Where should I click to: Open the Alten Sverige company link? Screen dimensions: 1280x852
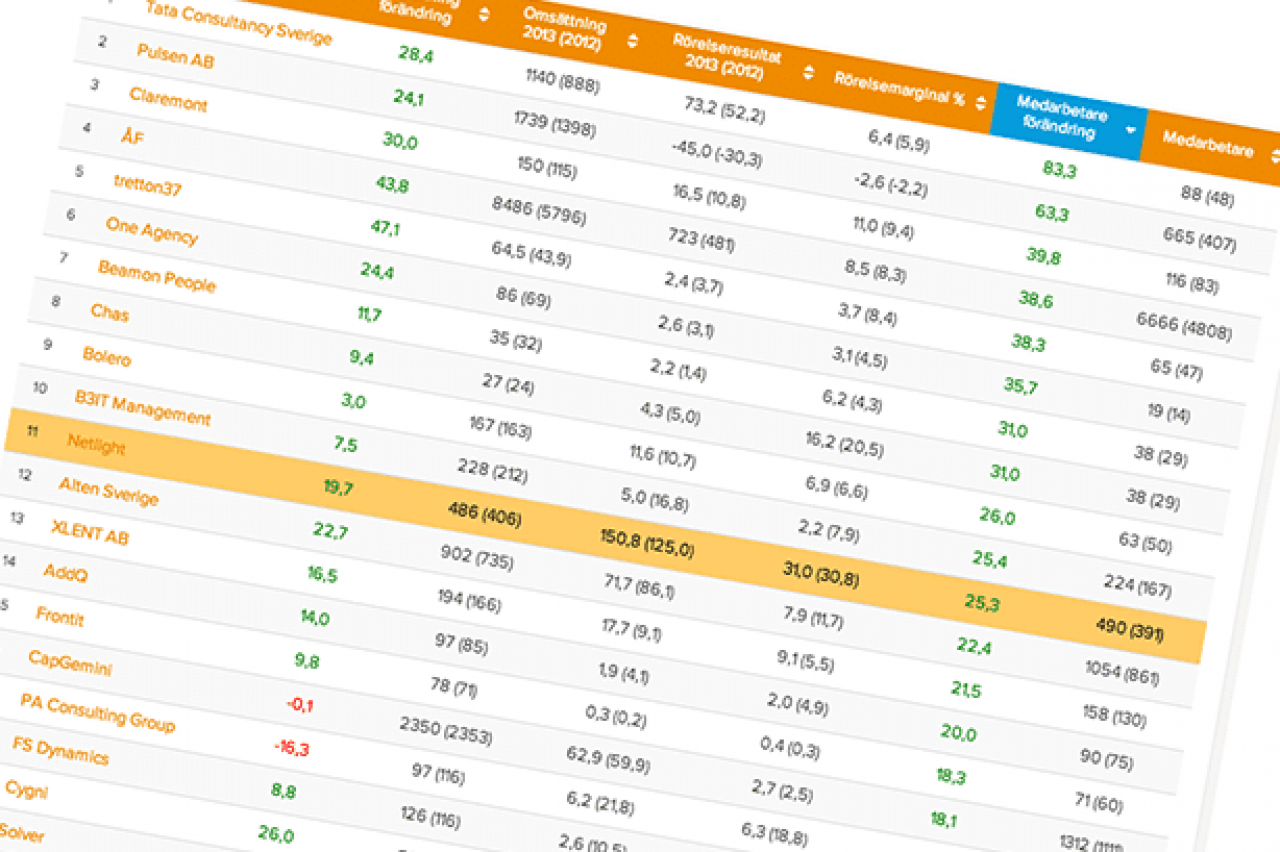tap(108, 491)
